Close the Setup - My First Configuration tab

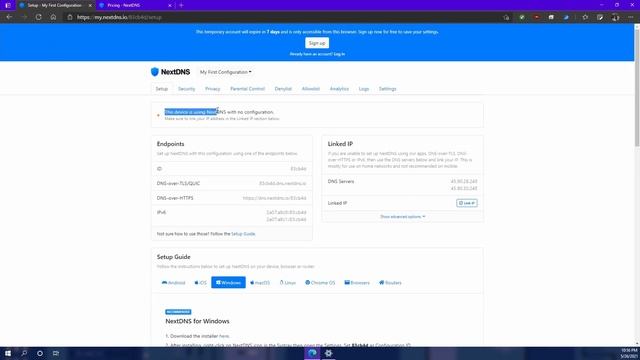click(90, 5)
